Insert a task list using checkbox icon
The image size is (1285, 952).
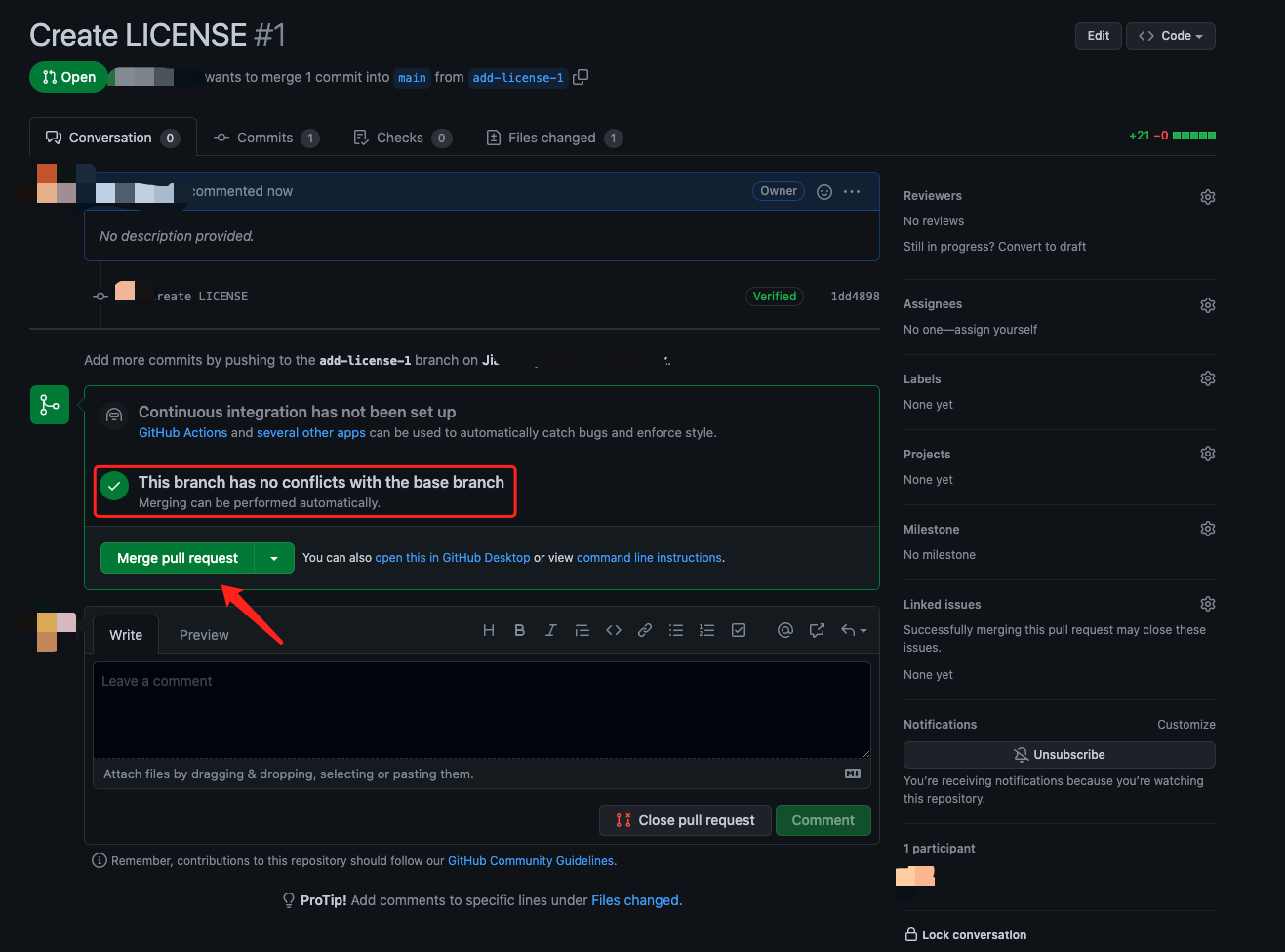[739, 630]
